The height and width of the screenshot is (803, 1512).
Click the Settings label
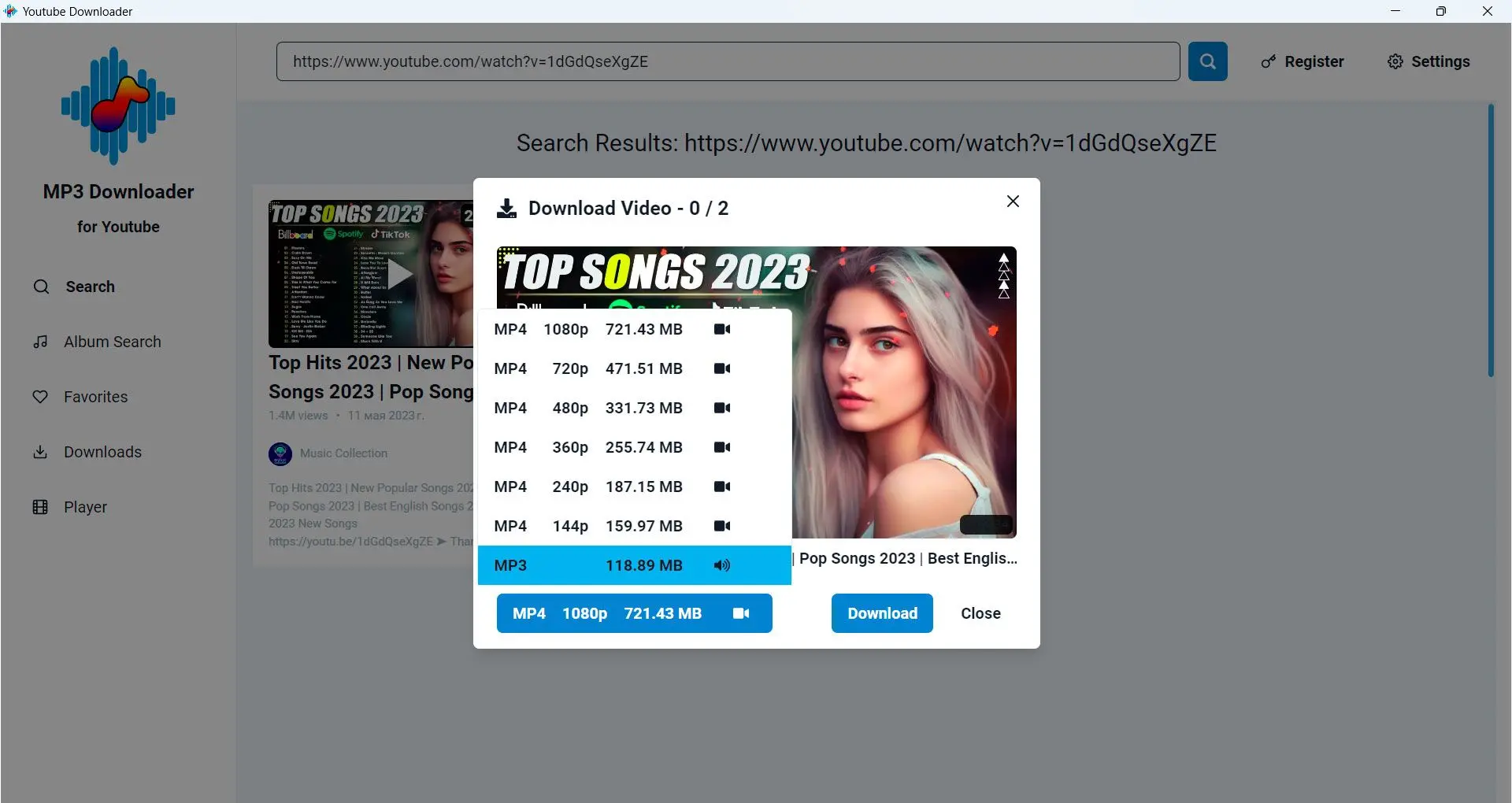[1440, 61]
